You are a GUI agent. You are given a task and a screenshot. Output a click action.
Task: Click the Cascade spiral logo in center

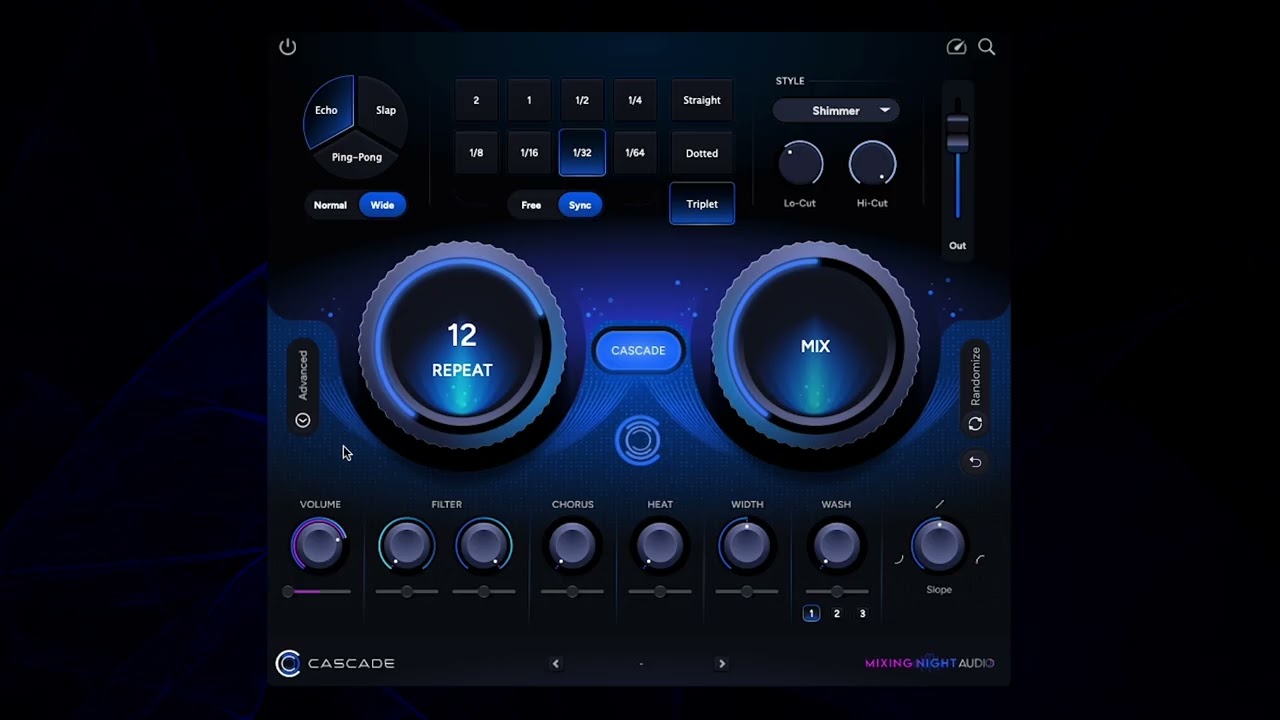tap(638, 440)
